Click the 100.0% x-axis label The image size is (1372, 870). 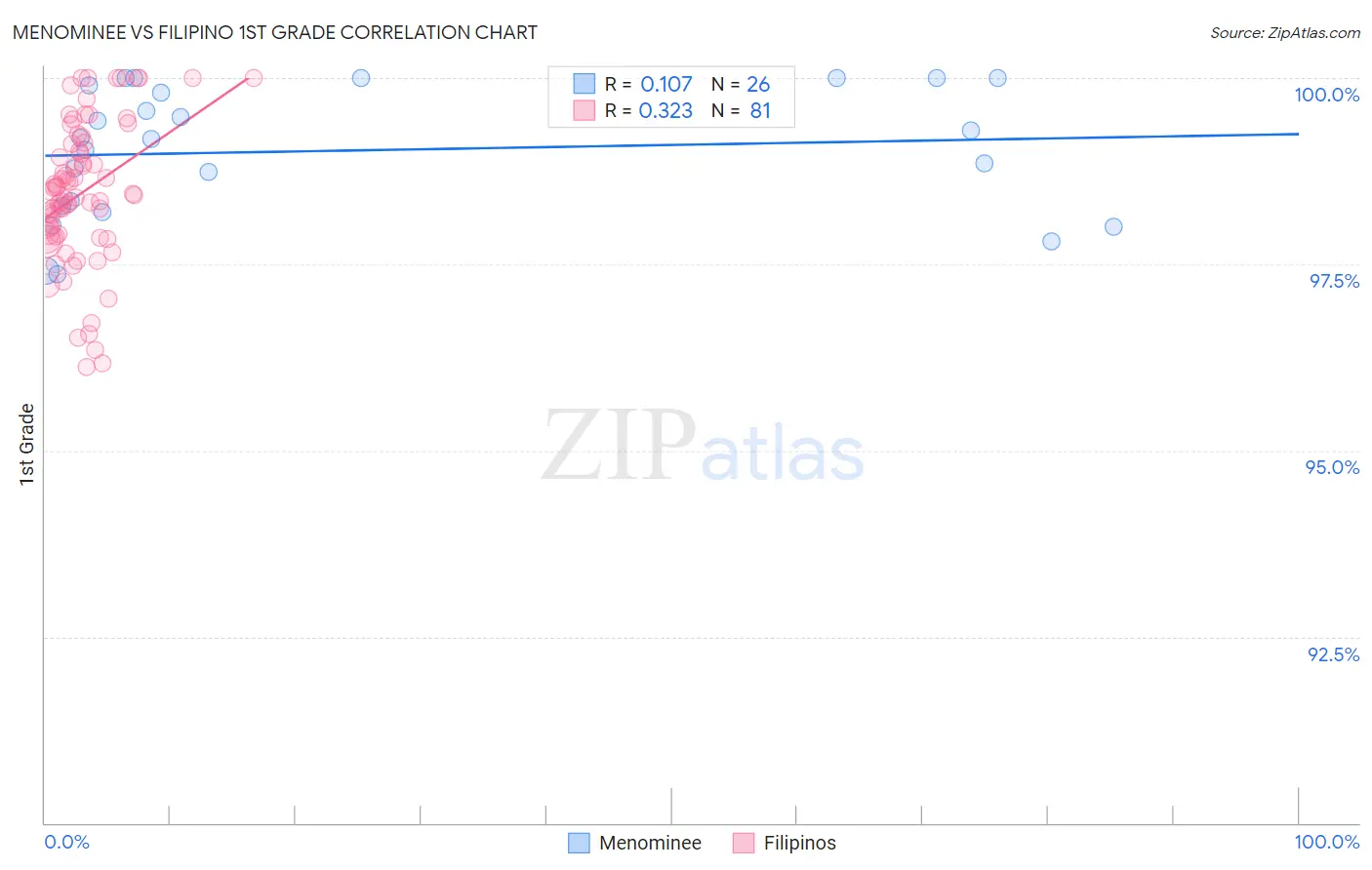click(1327, 842)
